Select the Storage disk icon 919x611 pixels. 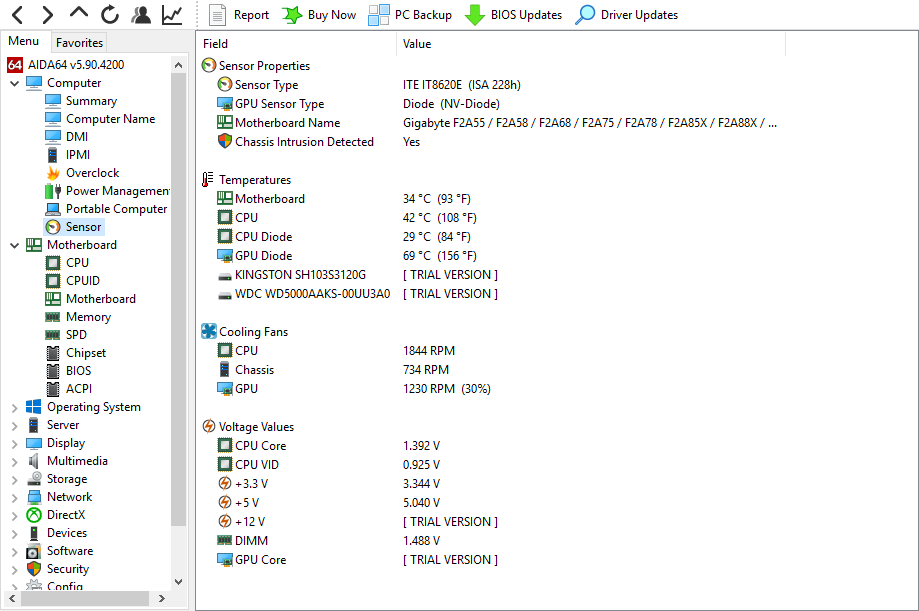point(33,479)
